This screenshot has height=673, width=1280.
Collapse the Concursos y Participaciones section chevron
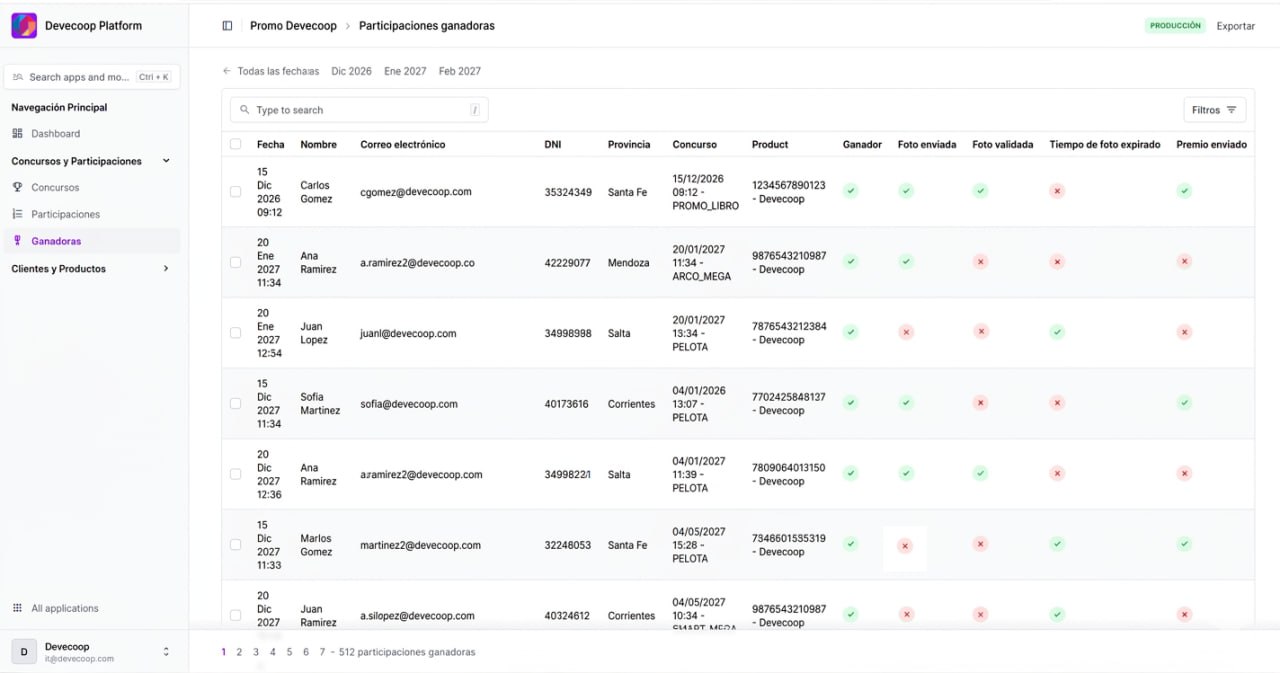pos(166,161)
